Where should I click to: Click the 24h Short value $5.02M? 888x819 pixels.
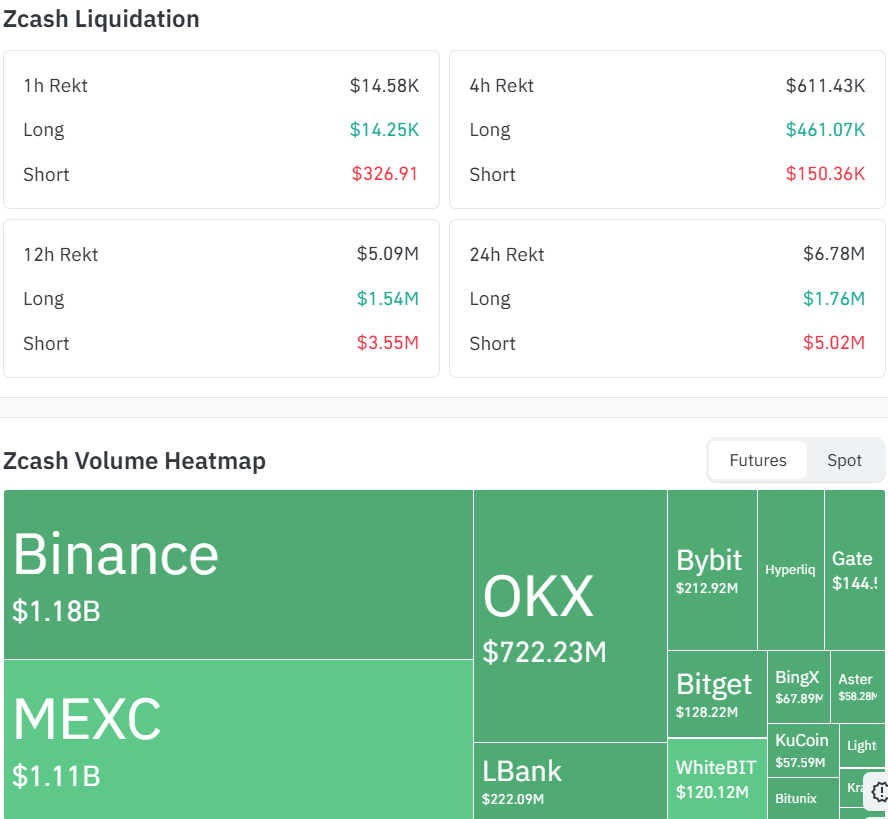(834, 343)
